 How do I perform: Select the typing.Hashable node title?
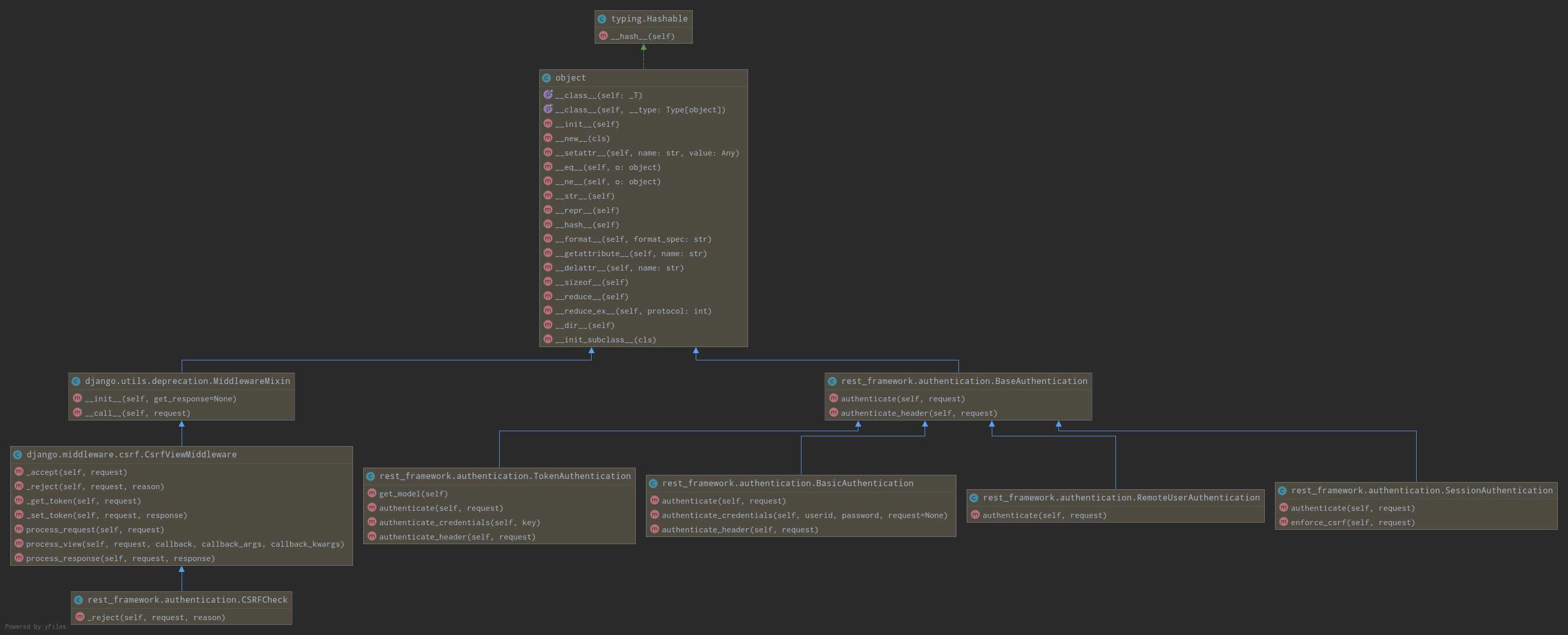[649, 19]
